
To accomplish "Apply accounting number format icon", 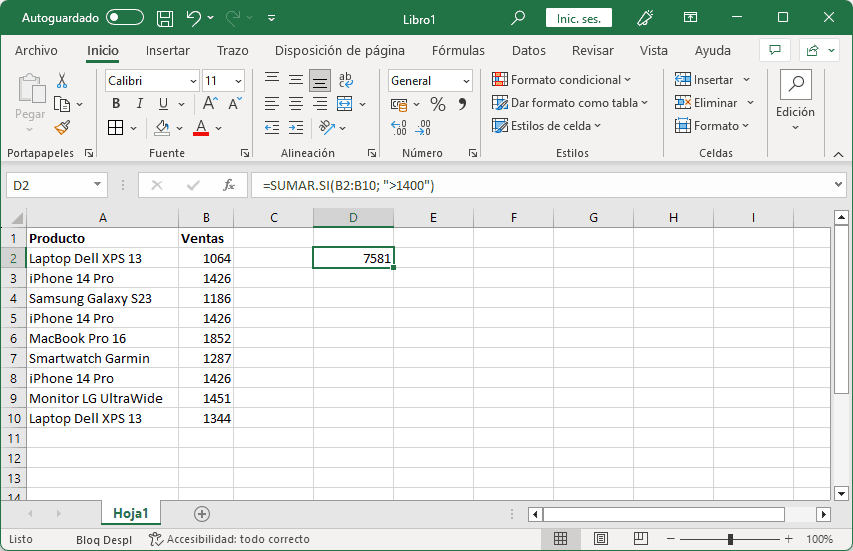I will pyautogui.click(x=399, y=104).
